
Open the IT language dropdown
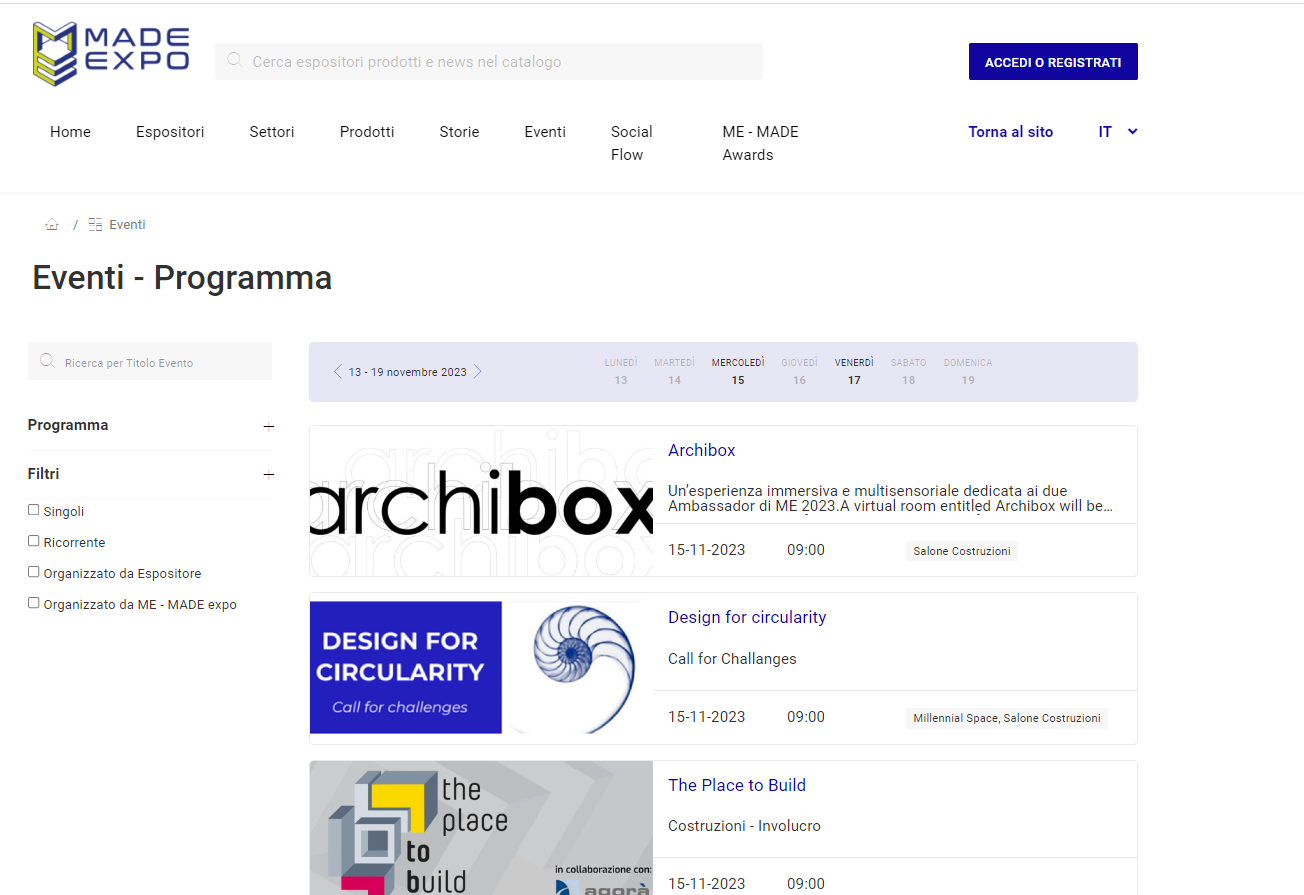coord(1118,132)
